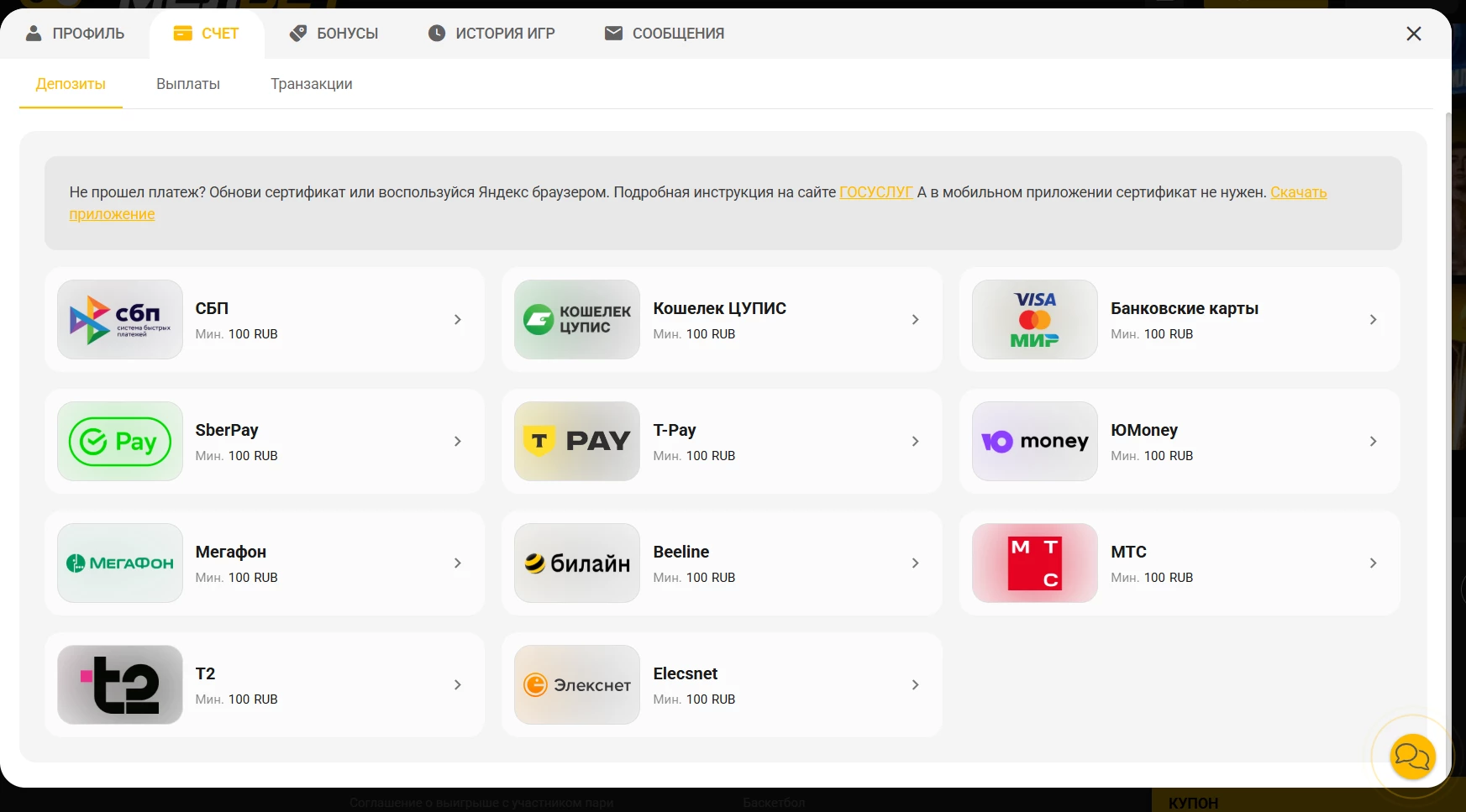Choose the SberPay title text
The image size is (1466, 812).
tap(227, 430)
